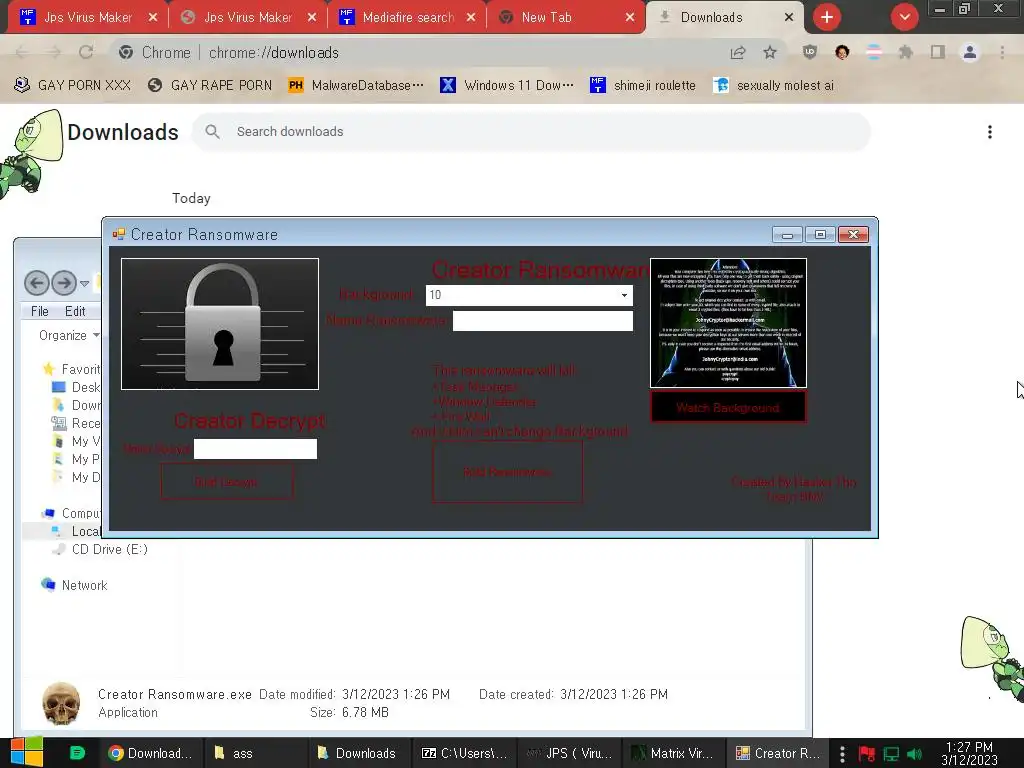Click Explorer window back button

click(x=37, y=283)
